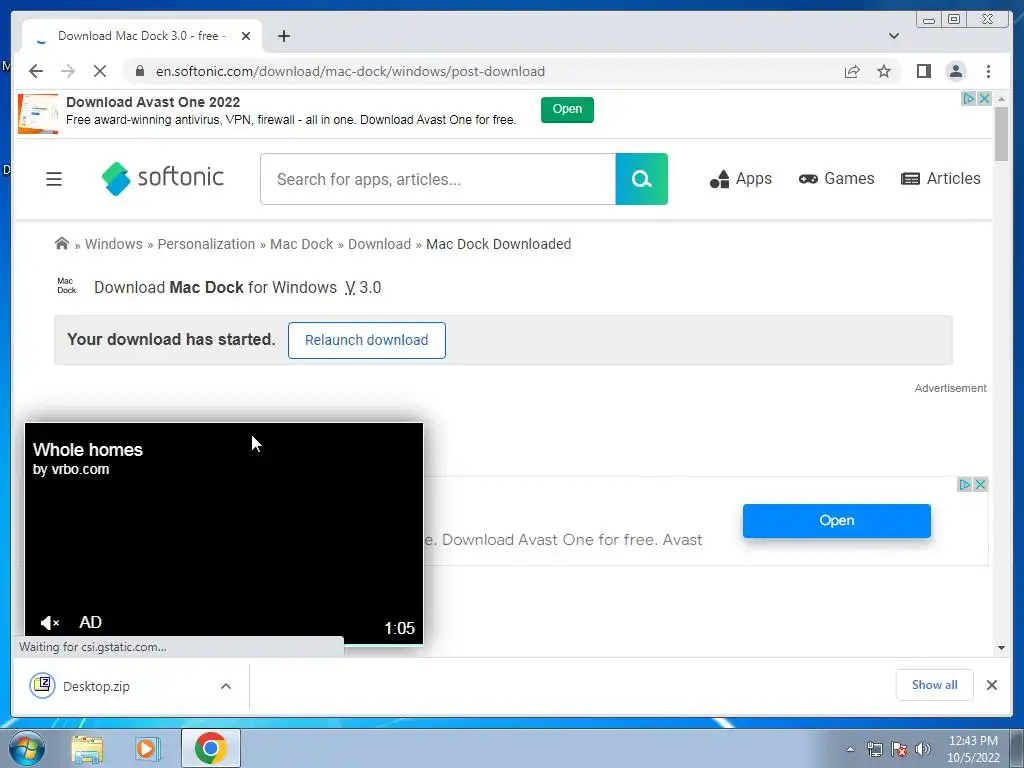Click the page scrollbar up arrow
1024x768 pixels.
1001,99
